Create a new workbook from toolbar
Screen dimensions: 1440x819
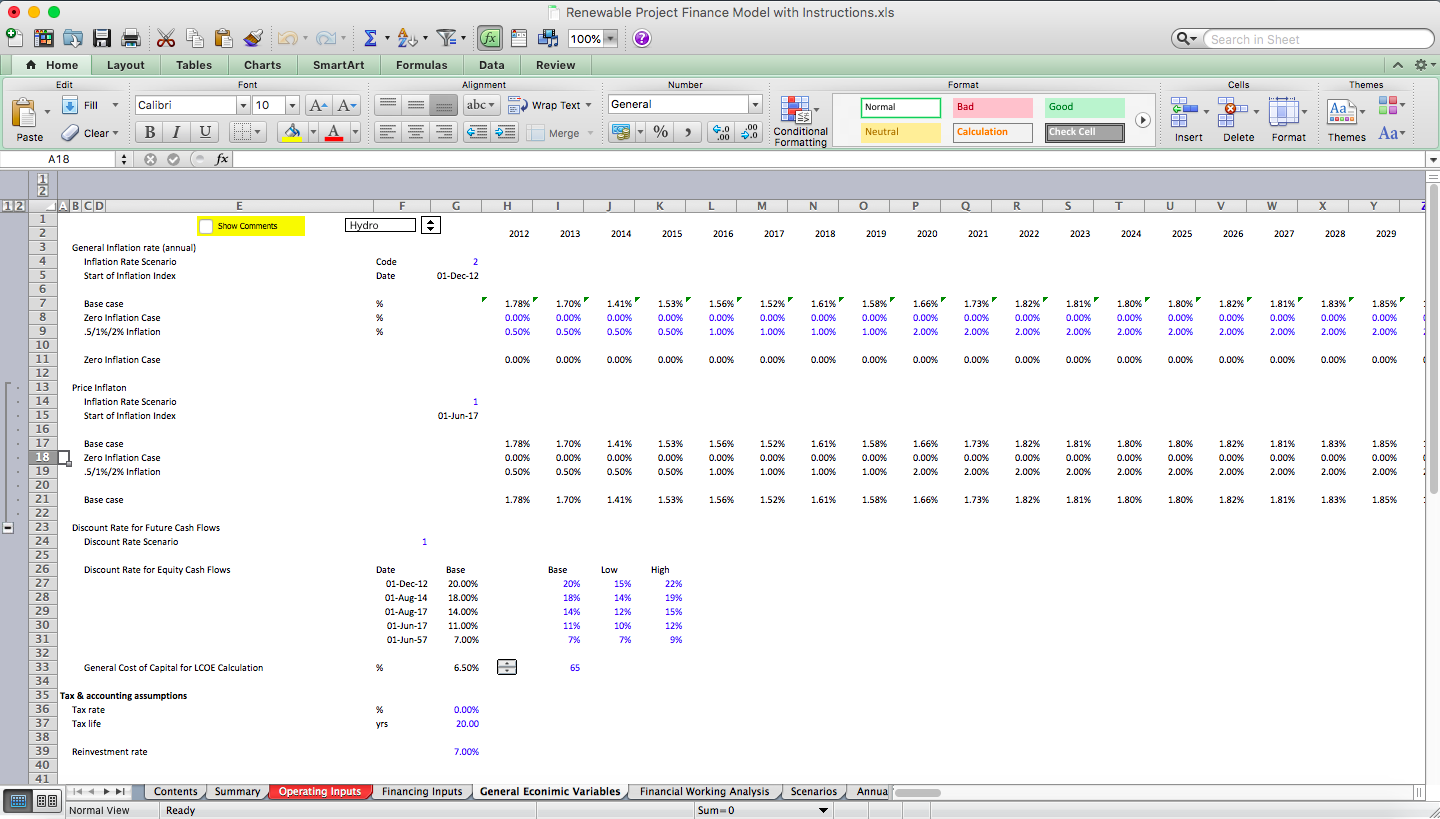coord(14,38)
